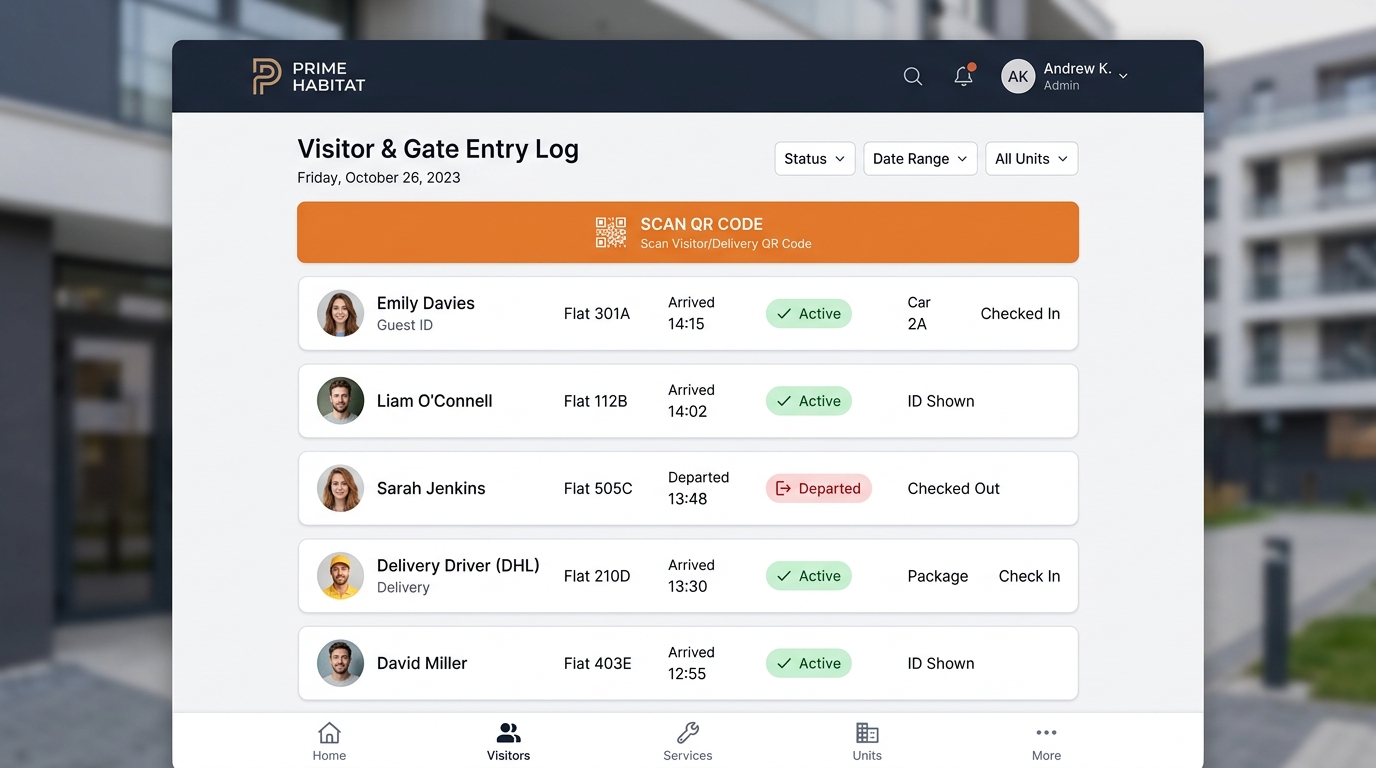Click the Active badge for David Miller
Screen dimensions: 1376x768
click(x=809, y=663)
